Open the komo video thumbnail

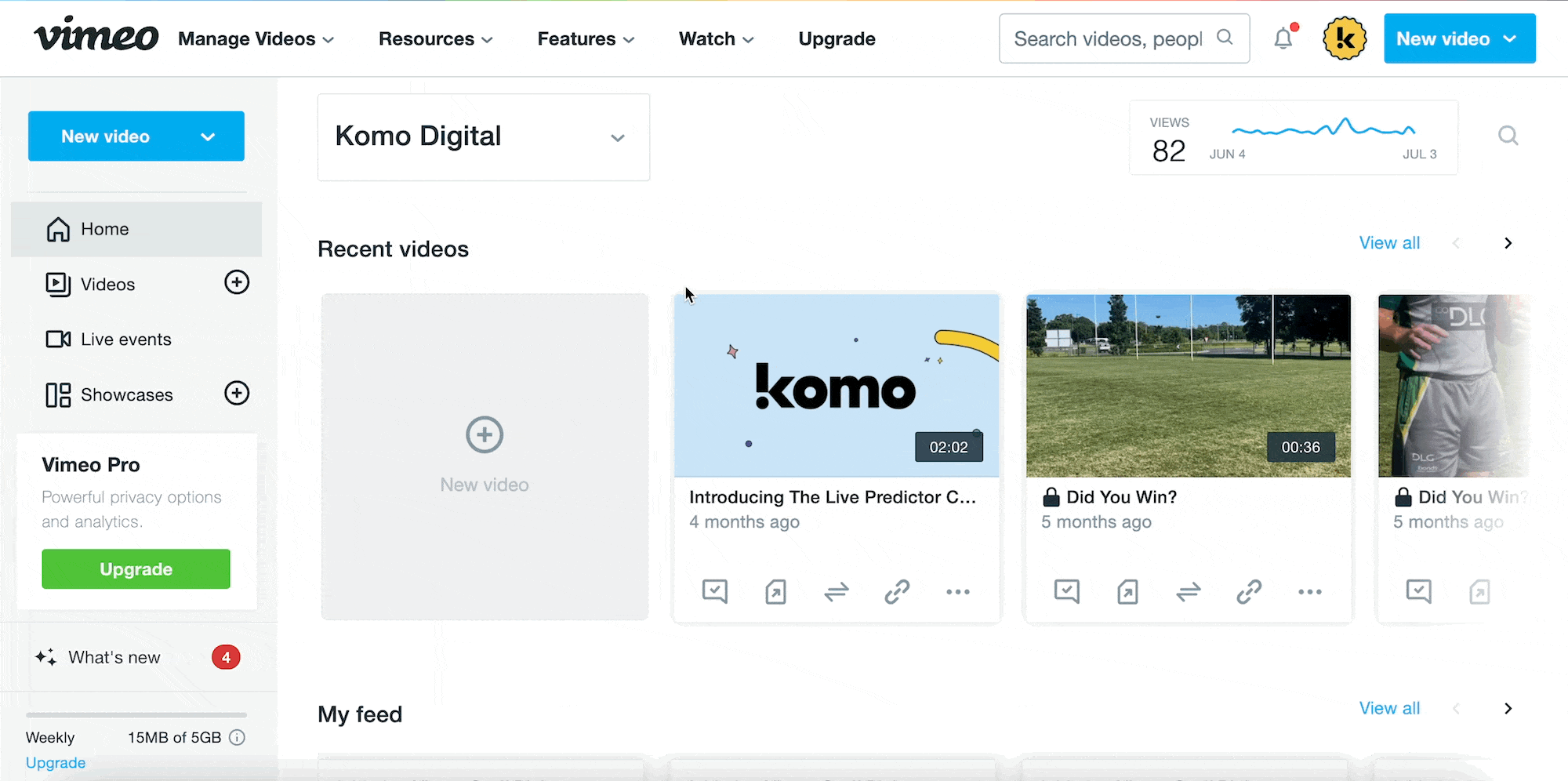tap(836, 385)
